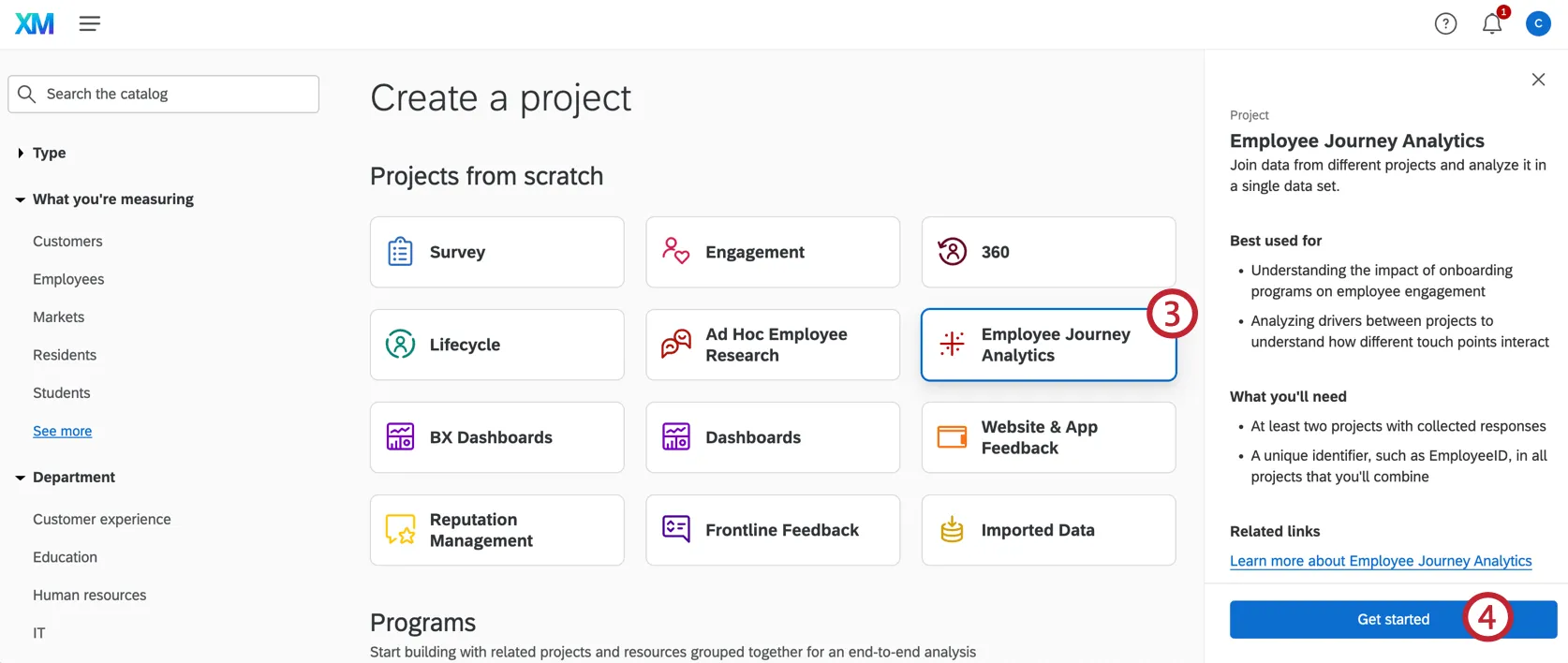Collapse the What you're measuring section
Viewport: 1568px width, 663px height.
[21, 199]
